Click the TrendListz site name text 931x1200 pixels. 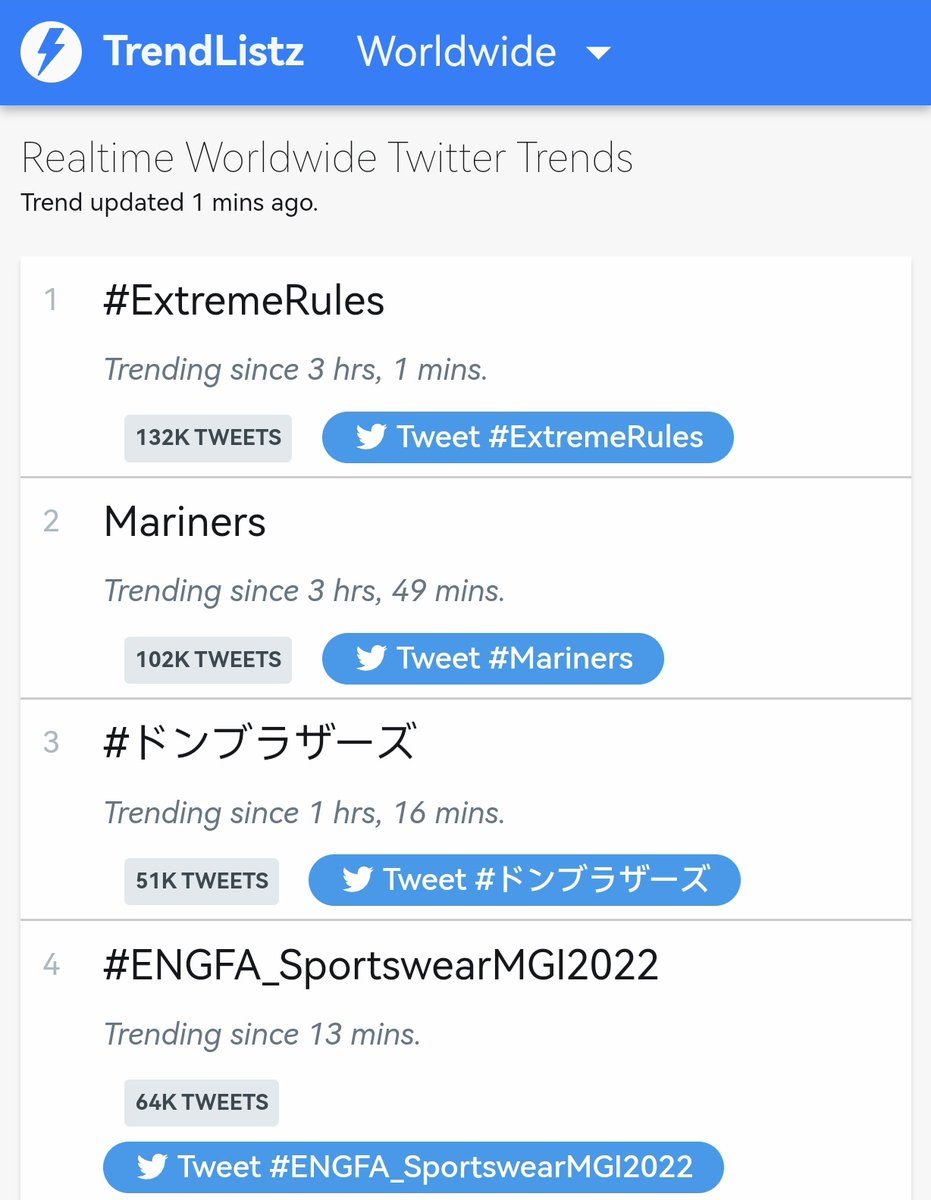tap(203, 52)
